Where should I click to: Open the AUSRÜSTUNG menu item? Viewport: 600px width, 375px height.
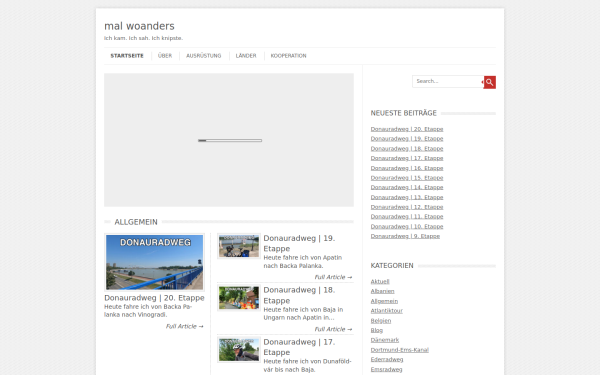(x=204, y=56)
